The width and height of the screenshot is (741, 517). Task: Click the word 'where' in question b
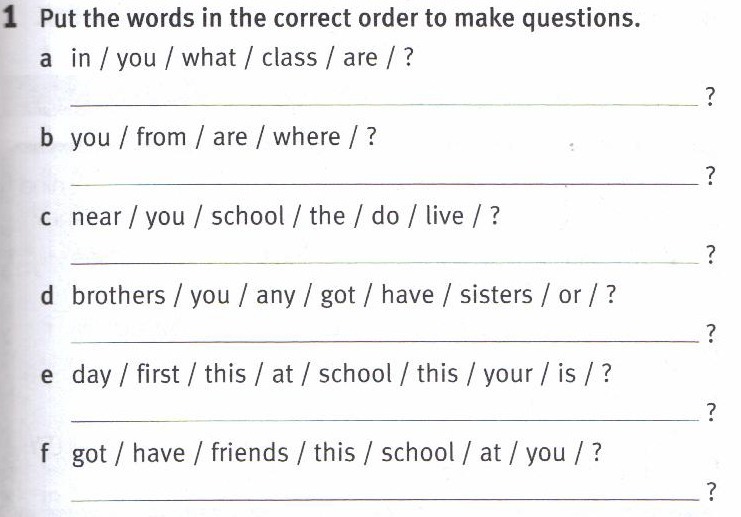click(307, 137)
